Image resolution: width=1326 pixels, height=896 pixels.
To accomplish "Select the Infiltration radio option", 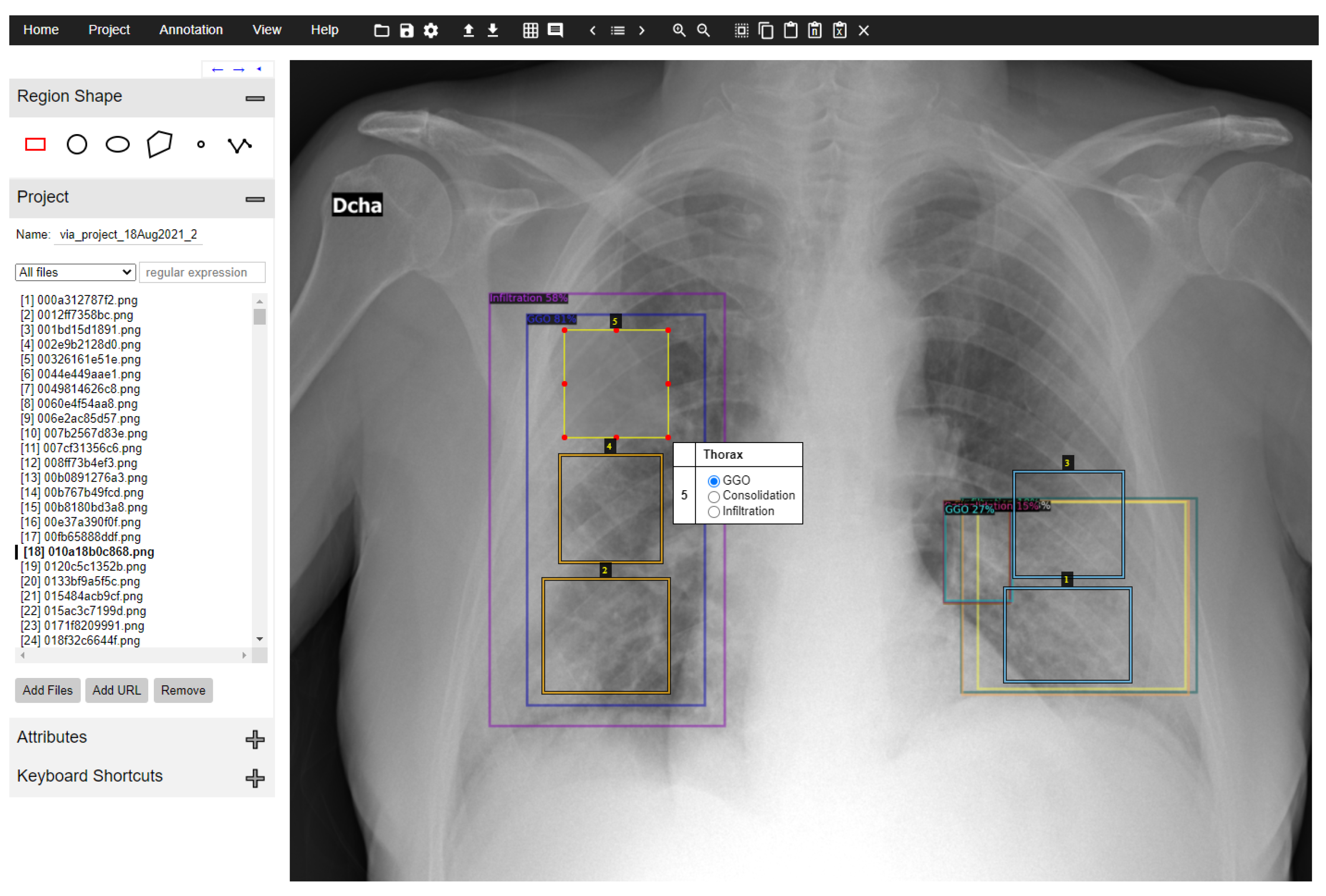I will 713,512.
